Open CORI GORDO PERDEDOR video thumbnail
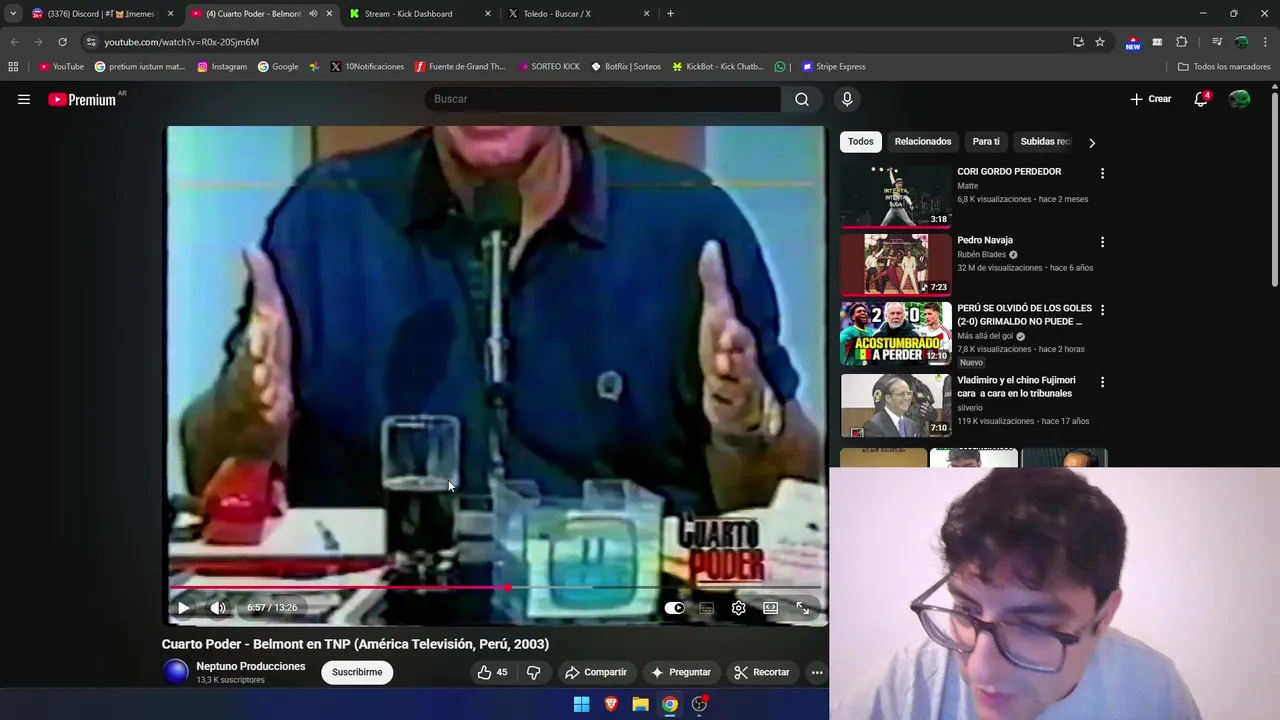Viewport: 1280px width, 720px height. click(896, 196)
